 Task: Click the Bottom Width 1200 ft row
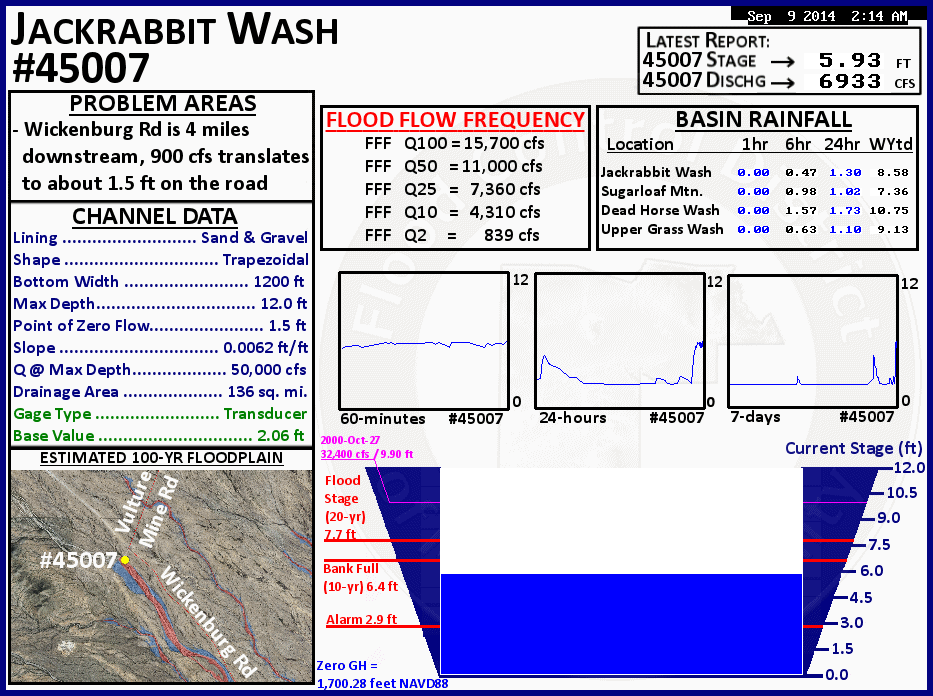tap(159, 282)
